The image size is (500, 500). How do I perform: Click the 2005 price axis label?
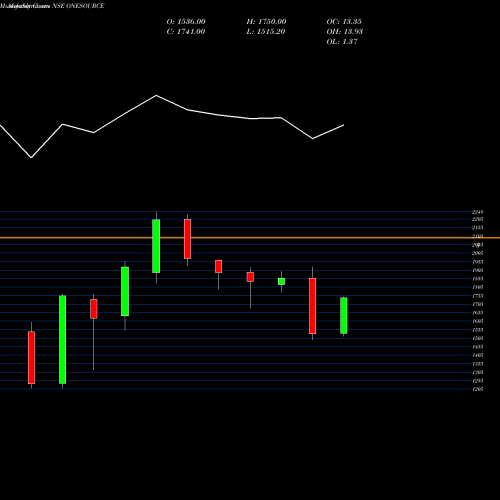(478, 253)
